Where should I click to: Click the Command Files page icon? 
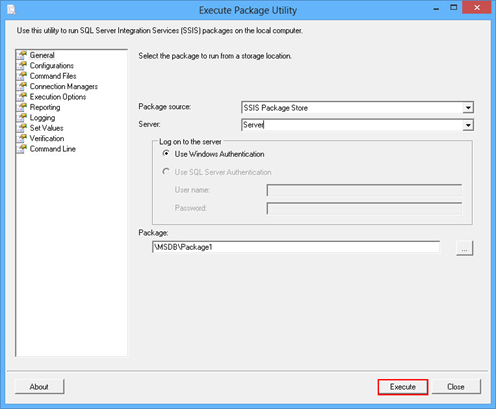point(22,76)
